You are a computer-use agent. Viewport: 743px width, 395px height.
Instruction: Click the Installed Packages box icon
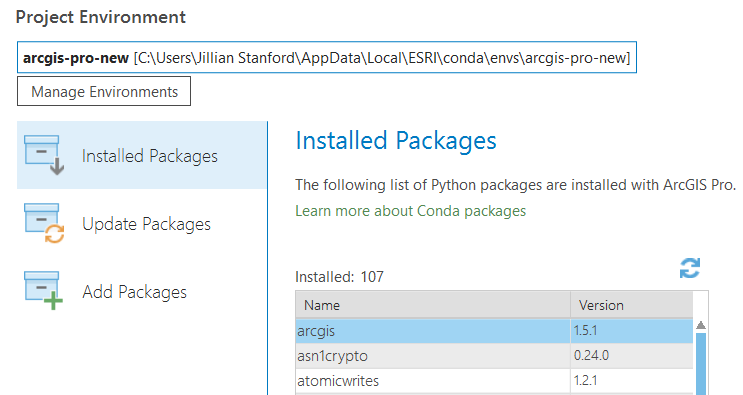coord(44,155)
